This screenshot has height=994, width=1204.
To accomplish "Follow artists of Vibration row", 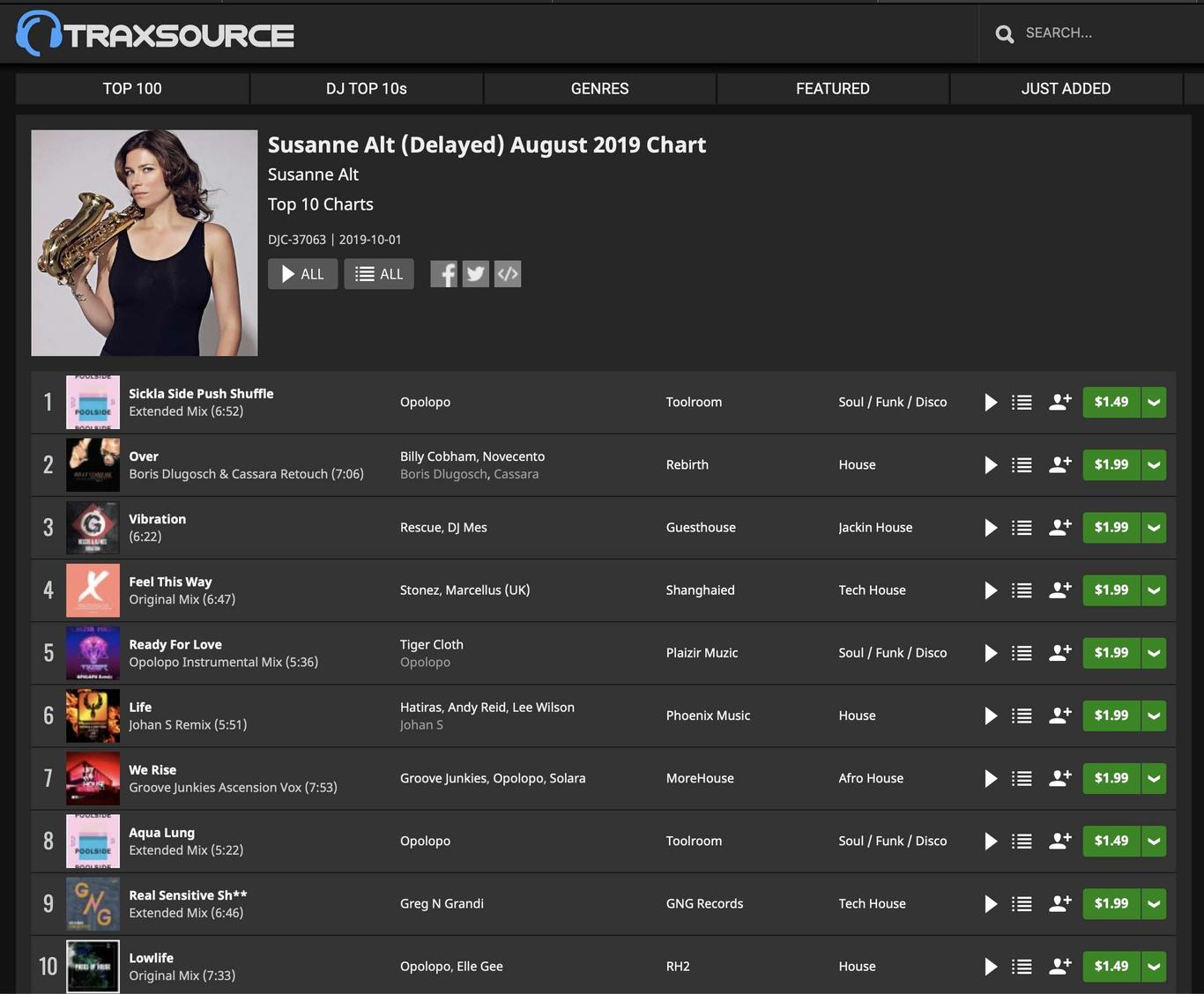I will 1060,527.
